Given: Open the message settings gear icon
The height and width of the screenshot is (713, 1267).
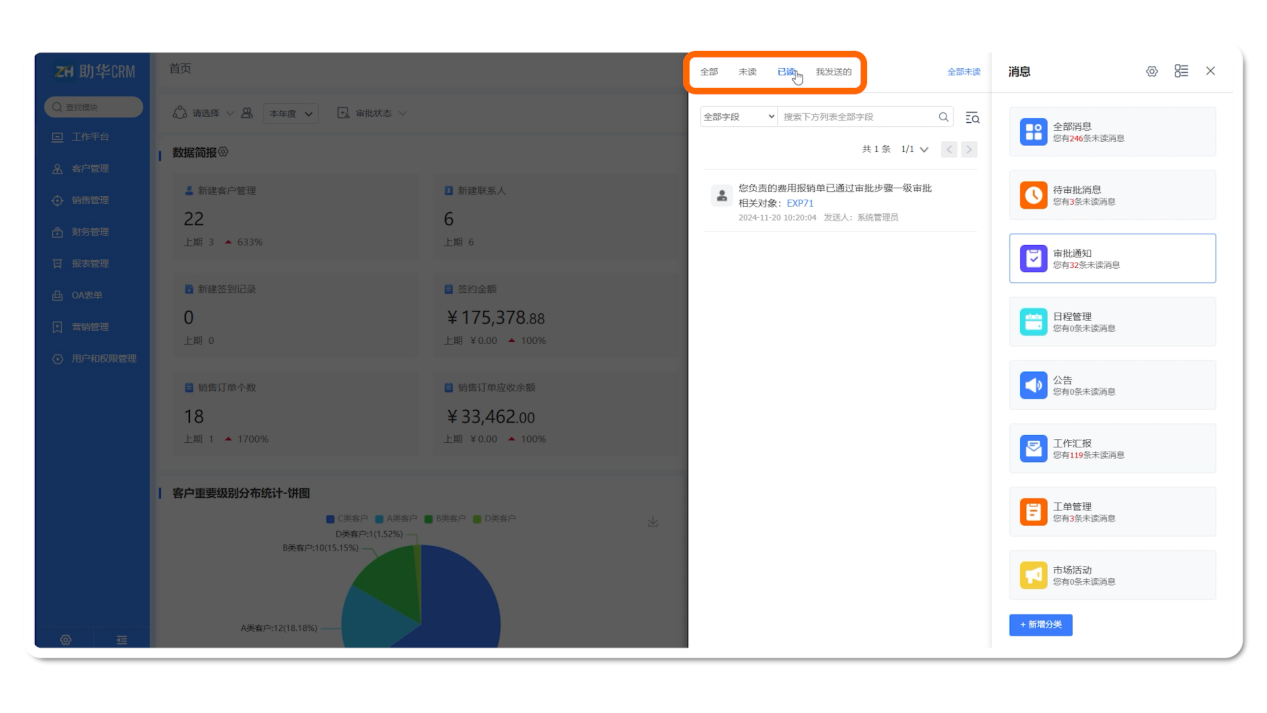Looking at the screenshot, I should pos(1151,71).
